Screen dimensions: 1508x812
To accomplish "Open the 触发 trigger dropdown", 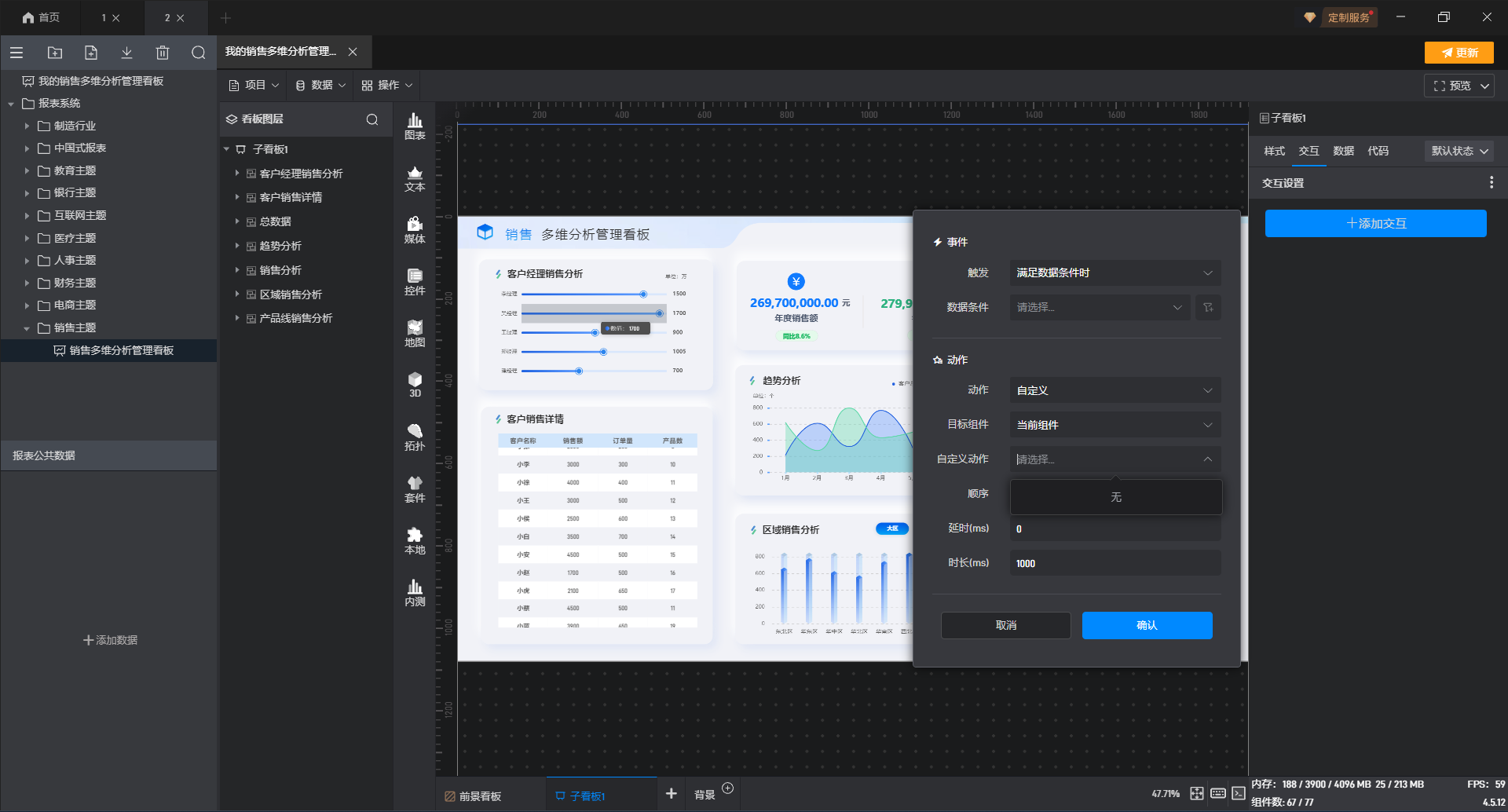I will click(1115, 272).
